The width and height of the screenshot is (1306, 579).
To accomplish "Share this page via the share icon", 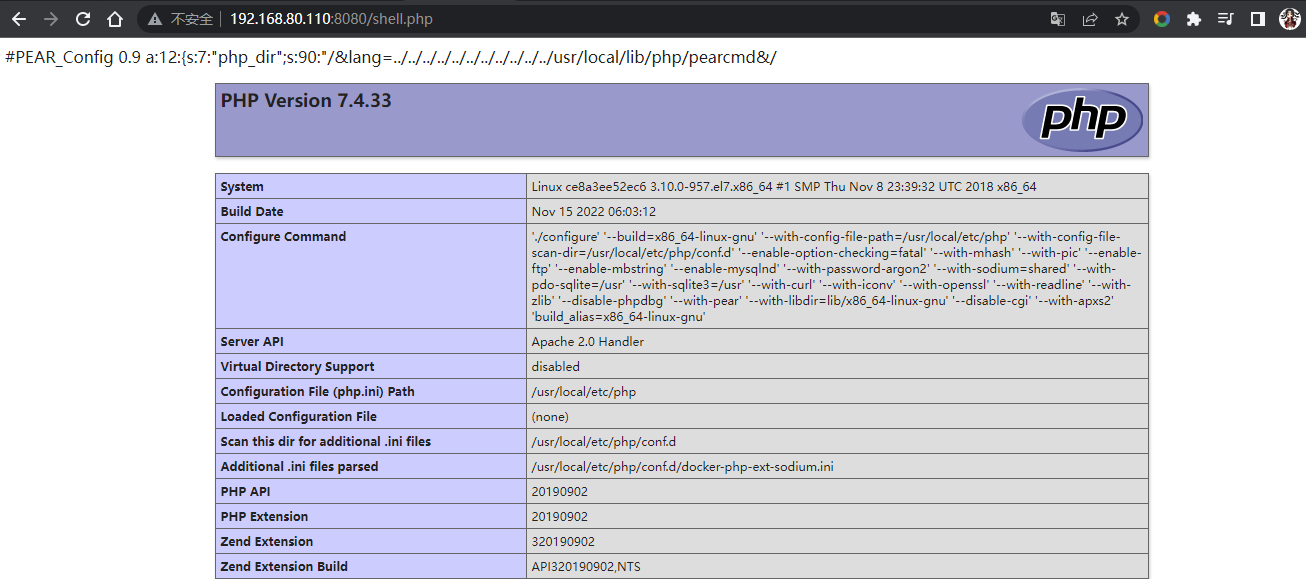I will pos(1090,19).
